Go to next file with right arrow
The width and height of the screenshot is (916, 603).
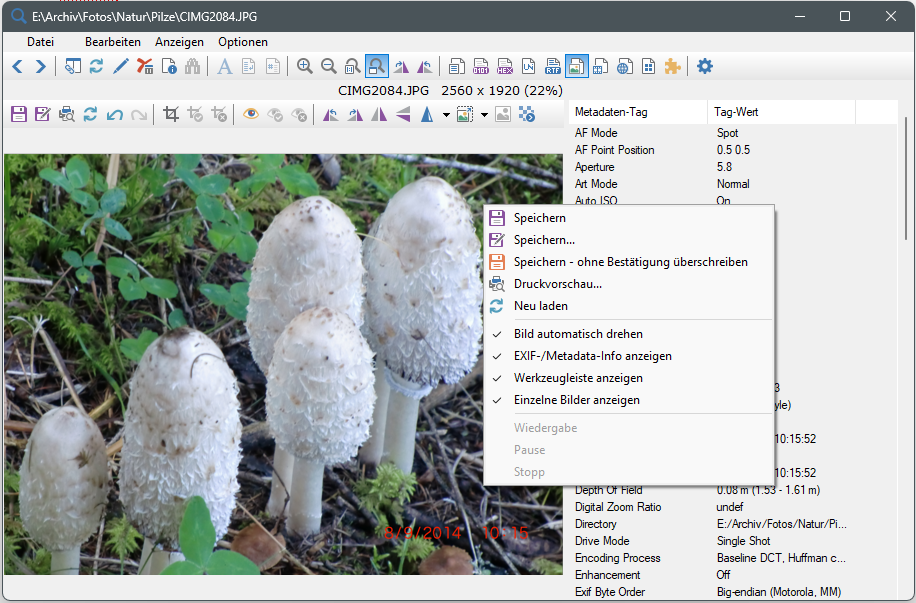pyautogui.click(x=40, y=67)
